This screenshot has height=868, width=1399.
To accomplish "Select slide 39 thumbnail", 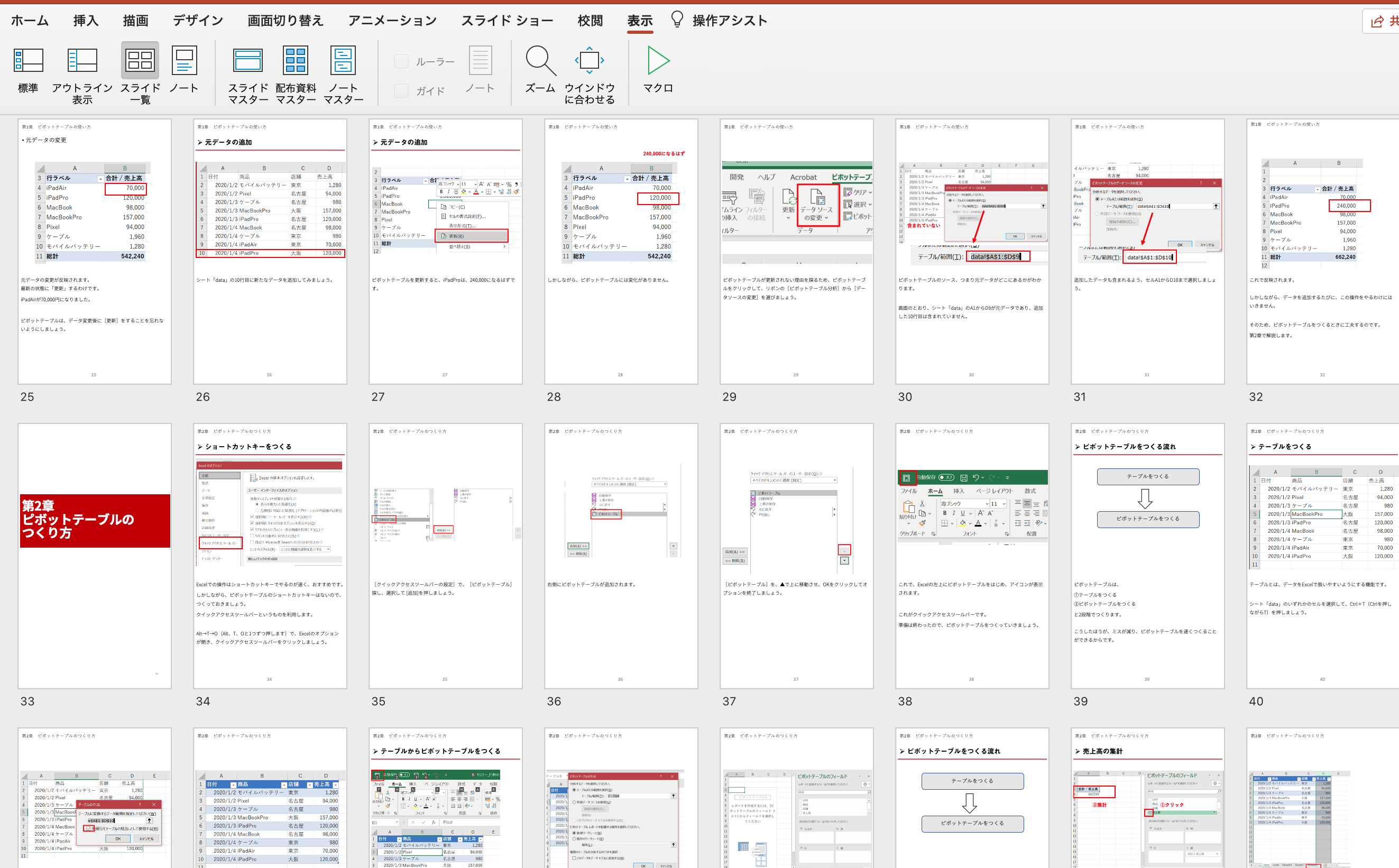I will (1147, 556).
